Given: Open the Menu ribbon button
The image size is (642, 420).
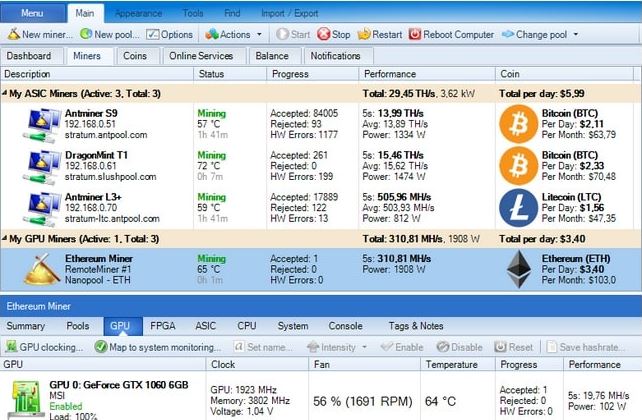Looking at the screenshot, I should point(33,13).
